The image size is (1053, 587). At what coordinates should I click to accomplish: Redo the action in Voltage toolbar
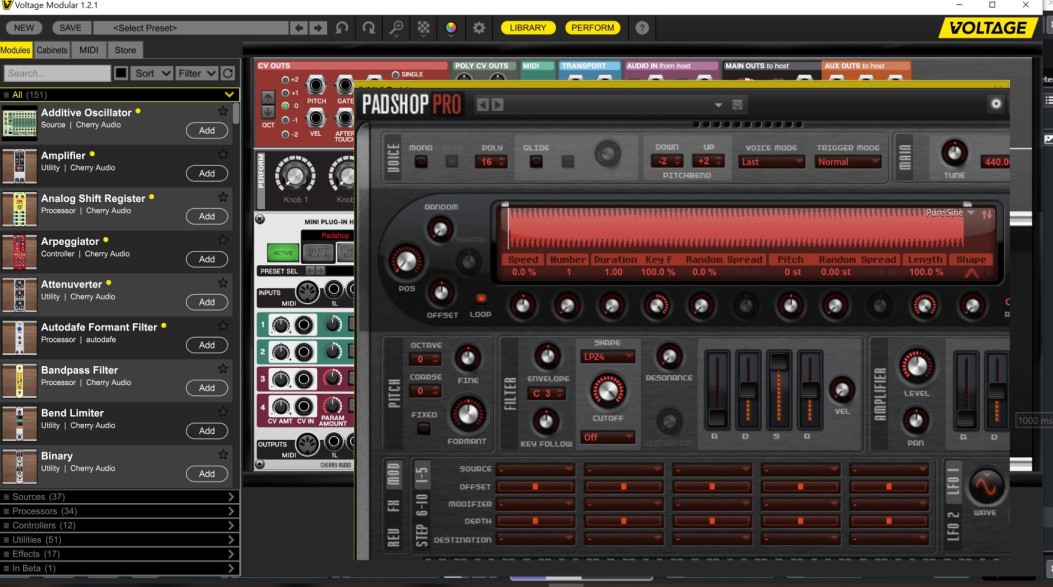[369, 28]
